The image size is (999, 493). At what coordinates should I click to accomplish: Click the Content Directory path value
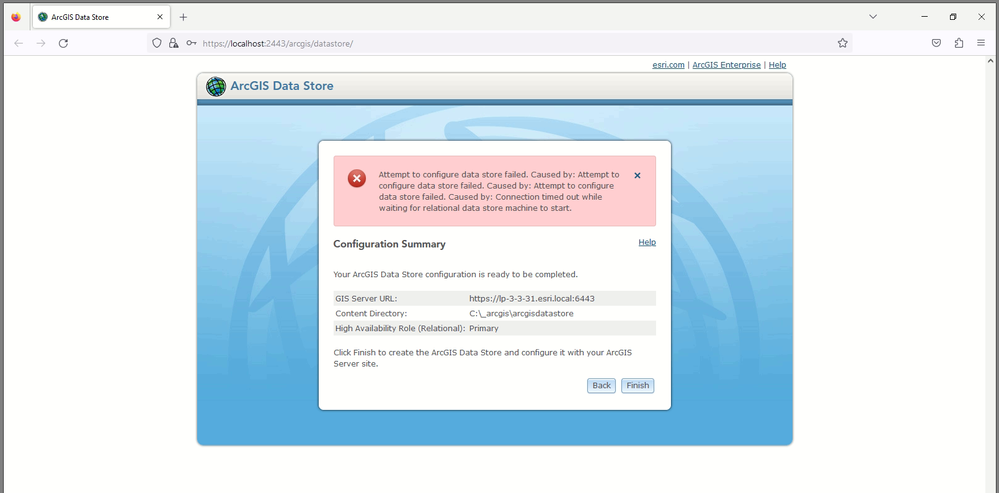click(521, 313)
